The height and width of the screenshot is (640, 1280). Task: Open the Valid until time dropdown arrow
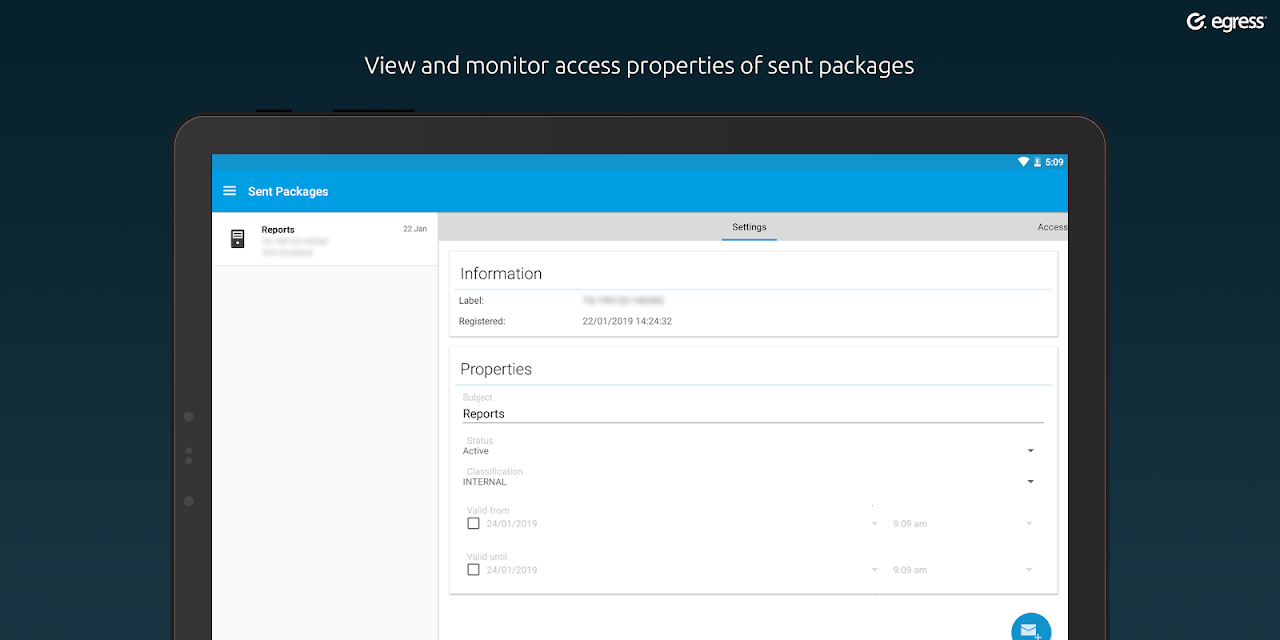pyautogui.click(x=1029, y=570)
